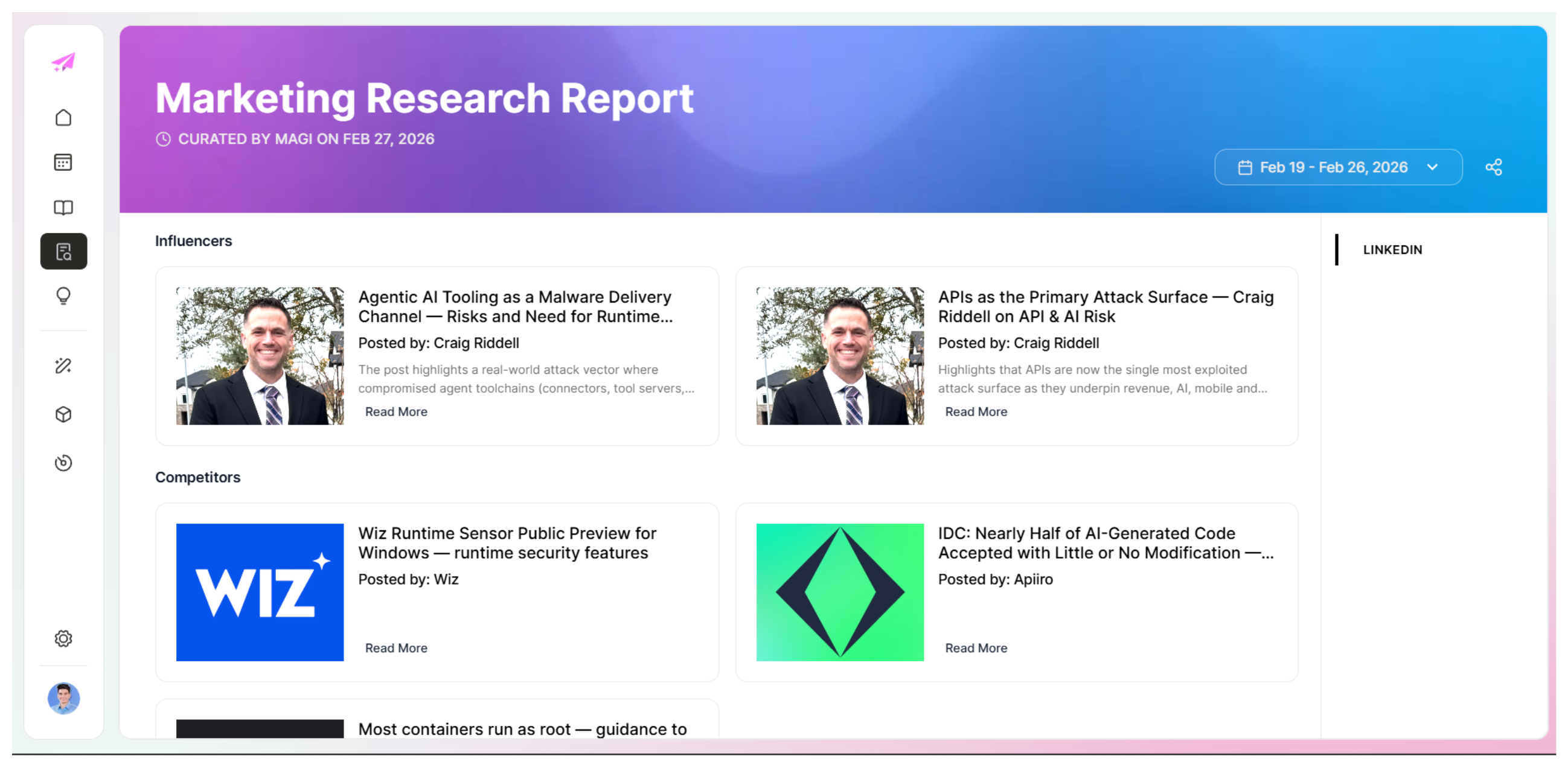
Task: Click the circular history refresh icon
Action: 63,463
